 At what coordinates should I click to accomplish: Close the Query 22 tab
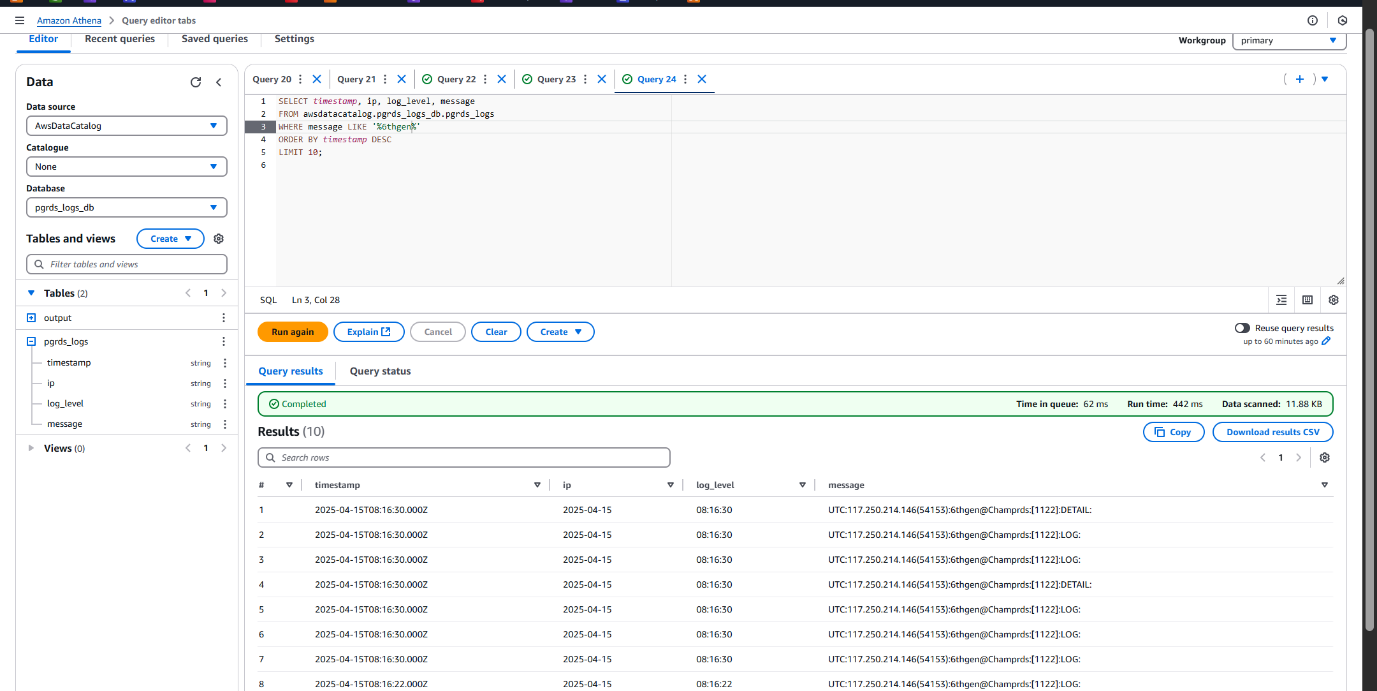(x=502, y=79)
